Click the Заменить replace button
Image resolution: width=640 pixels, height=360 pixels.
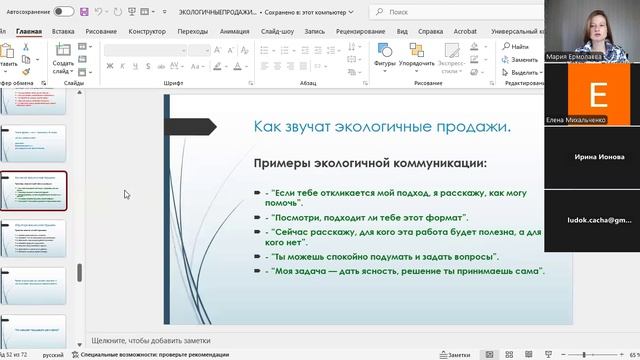tap(520, 60)
